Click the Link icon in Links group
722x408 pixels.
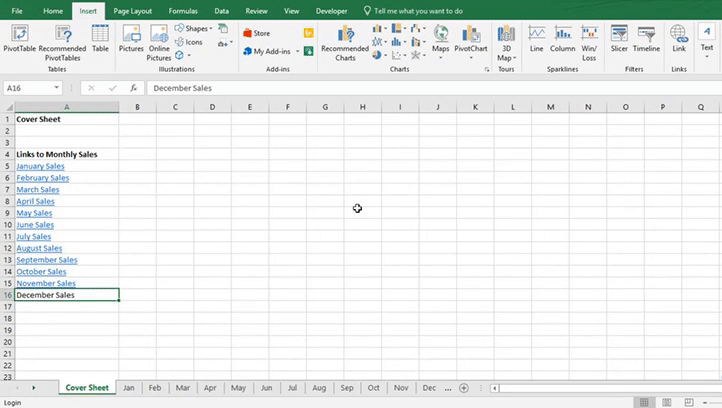[x=679, y=39]
